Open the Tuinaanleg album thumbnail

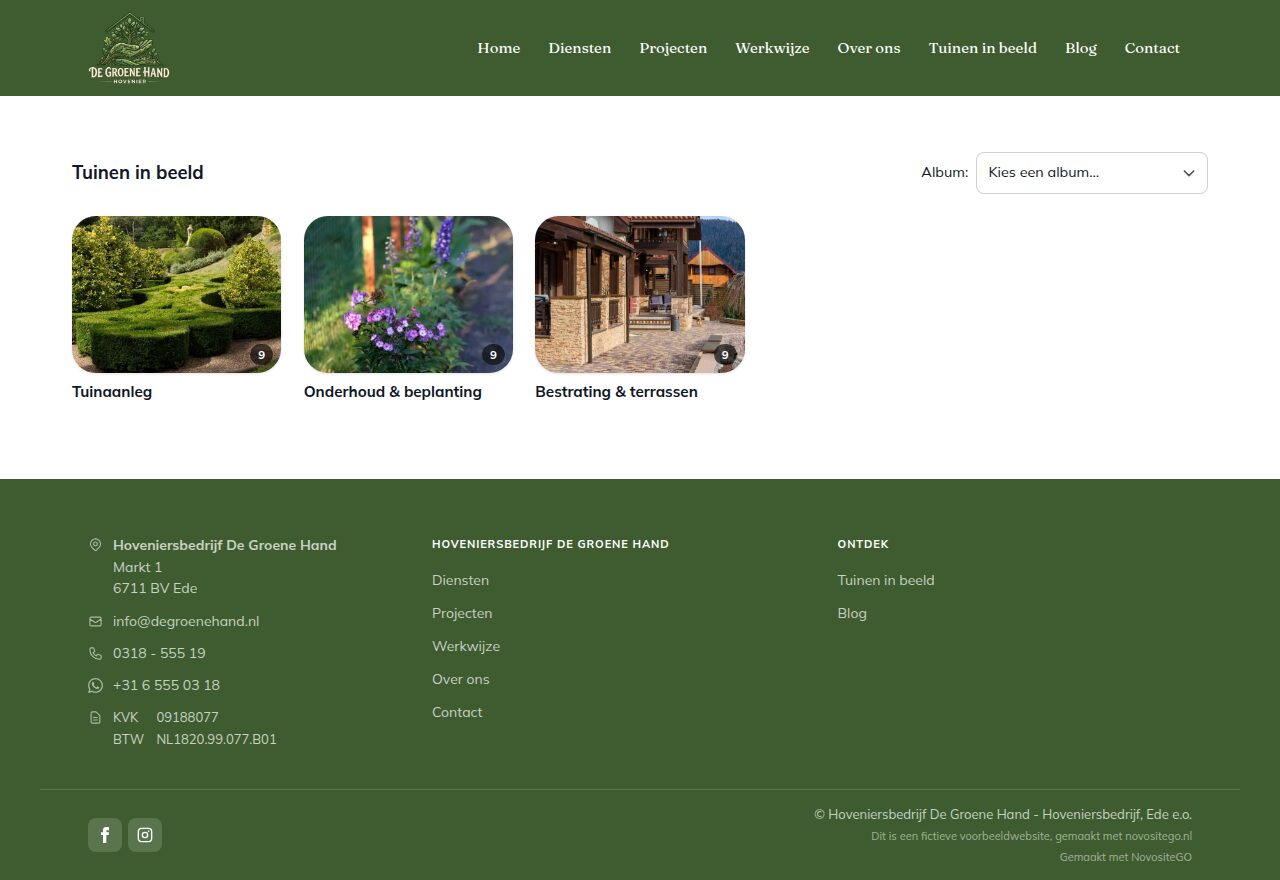(176, 295)
